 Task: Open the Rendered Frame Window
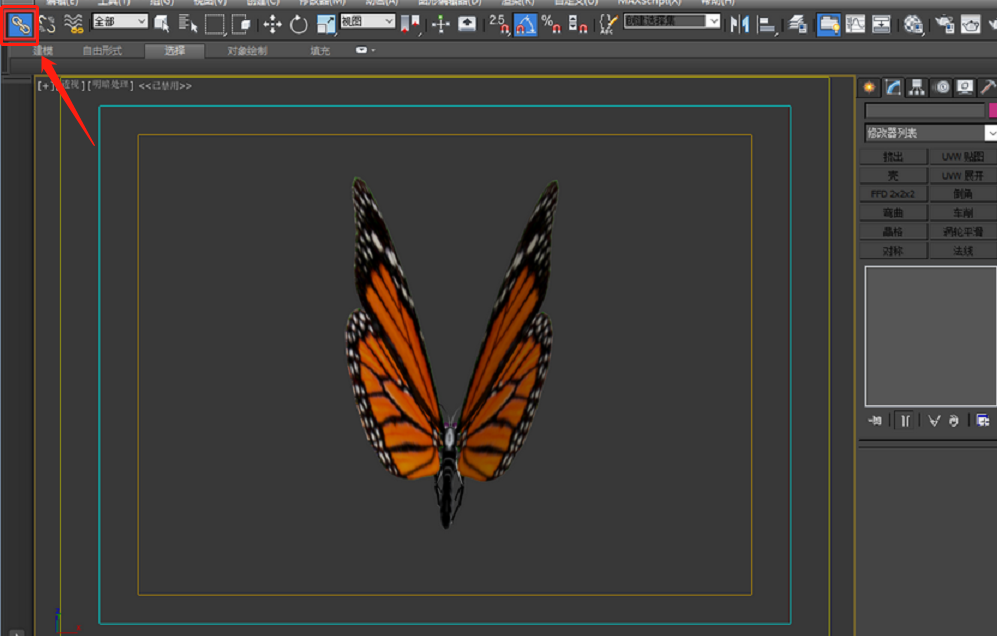pos(971,25)
